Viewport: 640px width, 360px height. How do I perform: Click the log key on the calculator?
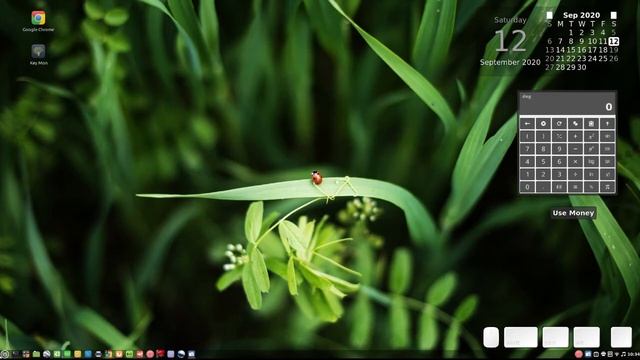pos(591,162)
